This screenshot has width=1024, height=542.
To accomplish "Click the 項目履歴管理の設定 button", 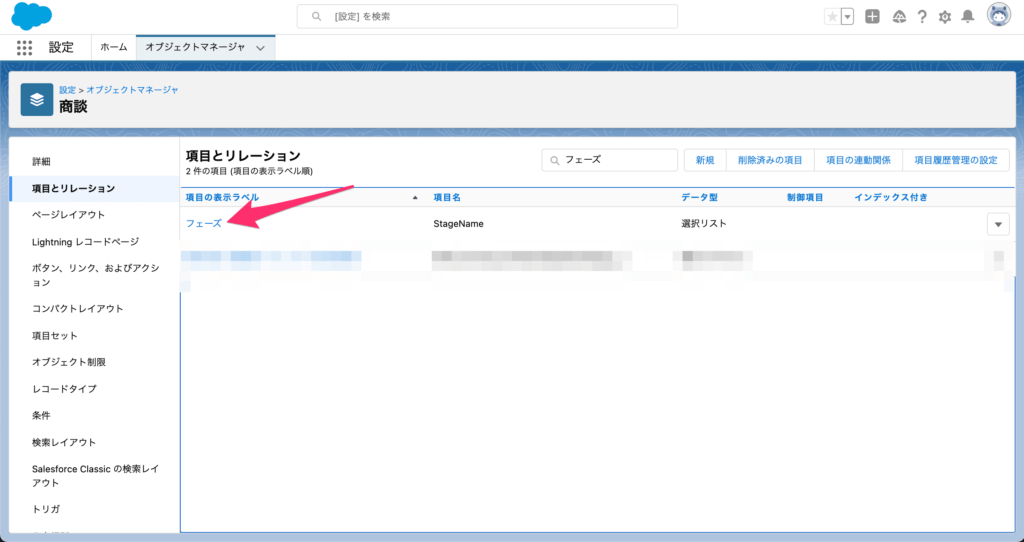I will (x=956, y=160).
